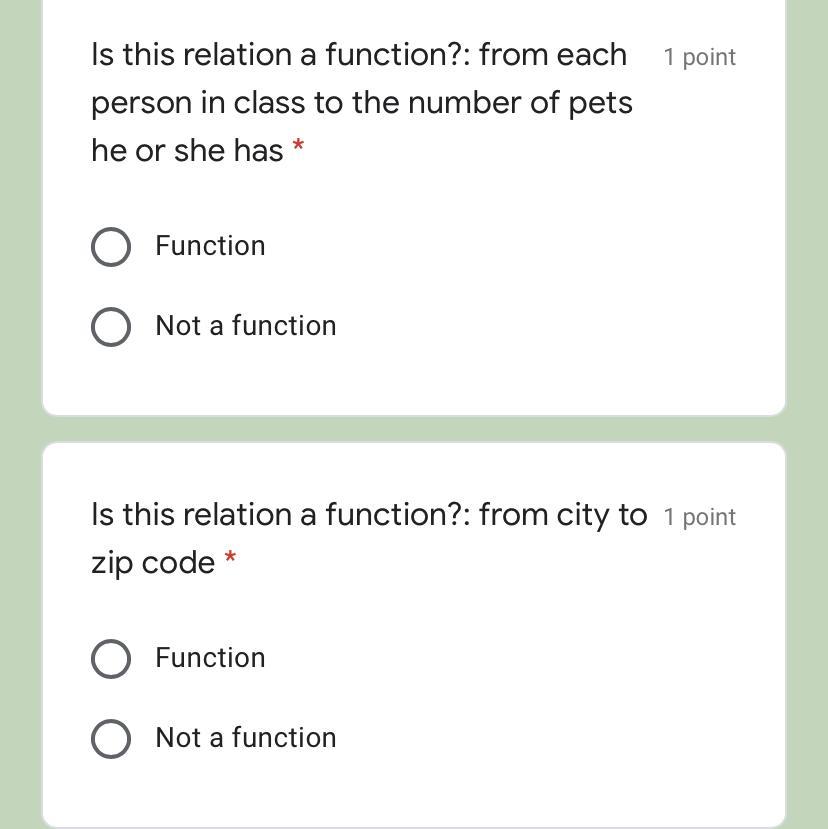Click the "1 point" label on zip code question
This screenshot has width=828, height=829.
(699, 517)
